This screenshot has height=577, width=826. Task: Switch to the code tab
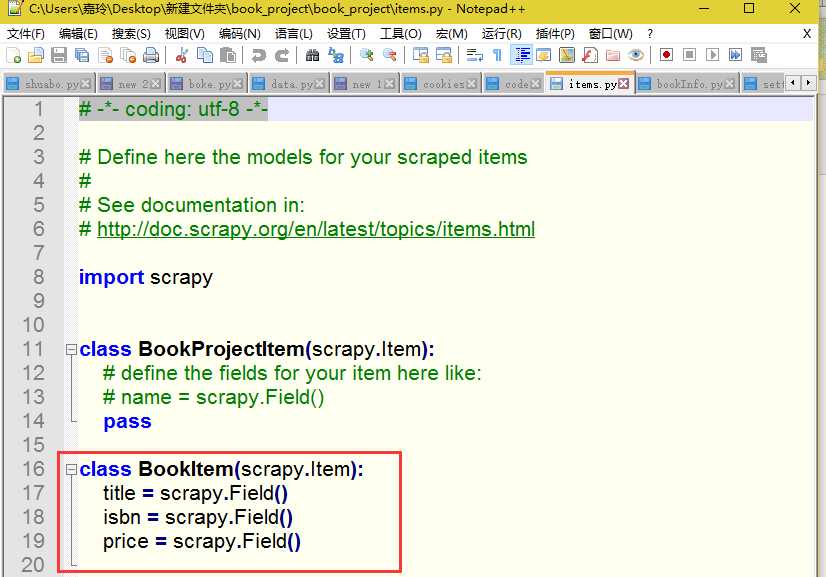(513, 84)
